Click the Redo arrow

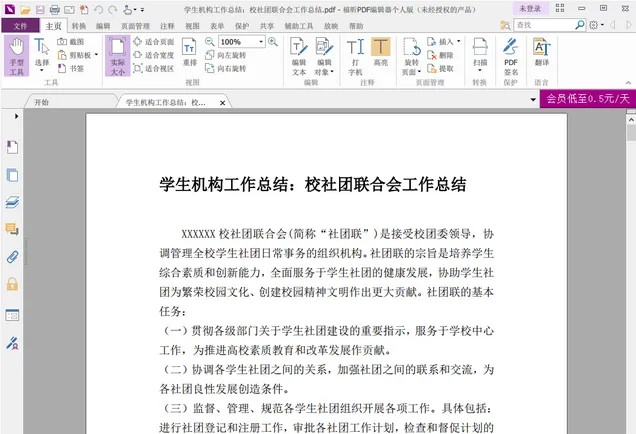pyautogui.click(x=112, y=9)
